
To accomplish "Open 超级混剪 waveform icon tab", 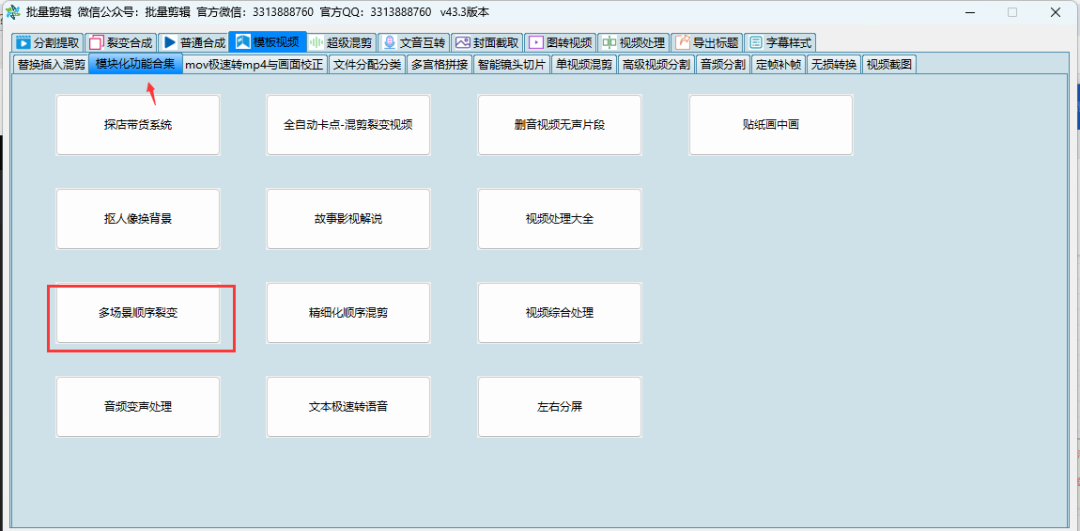I will pyautogui.click(x=317, y=43).
